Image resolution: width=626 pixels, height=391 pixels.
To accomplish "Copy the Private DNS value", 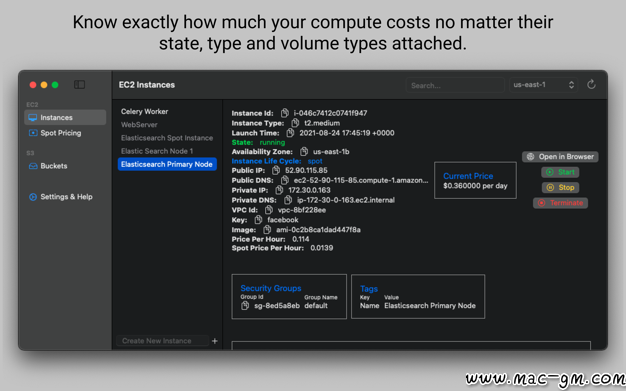I will point(288,200).
